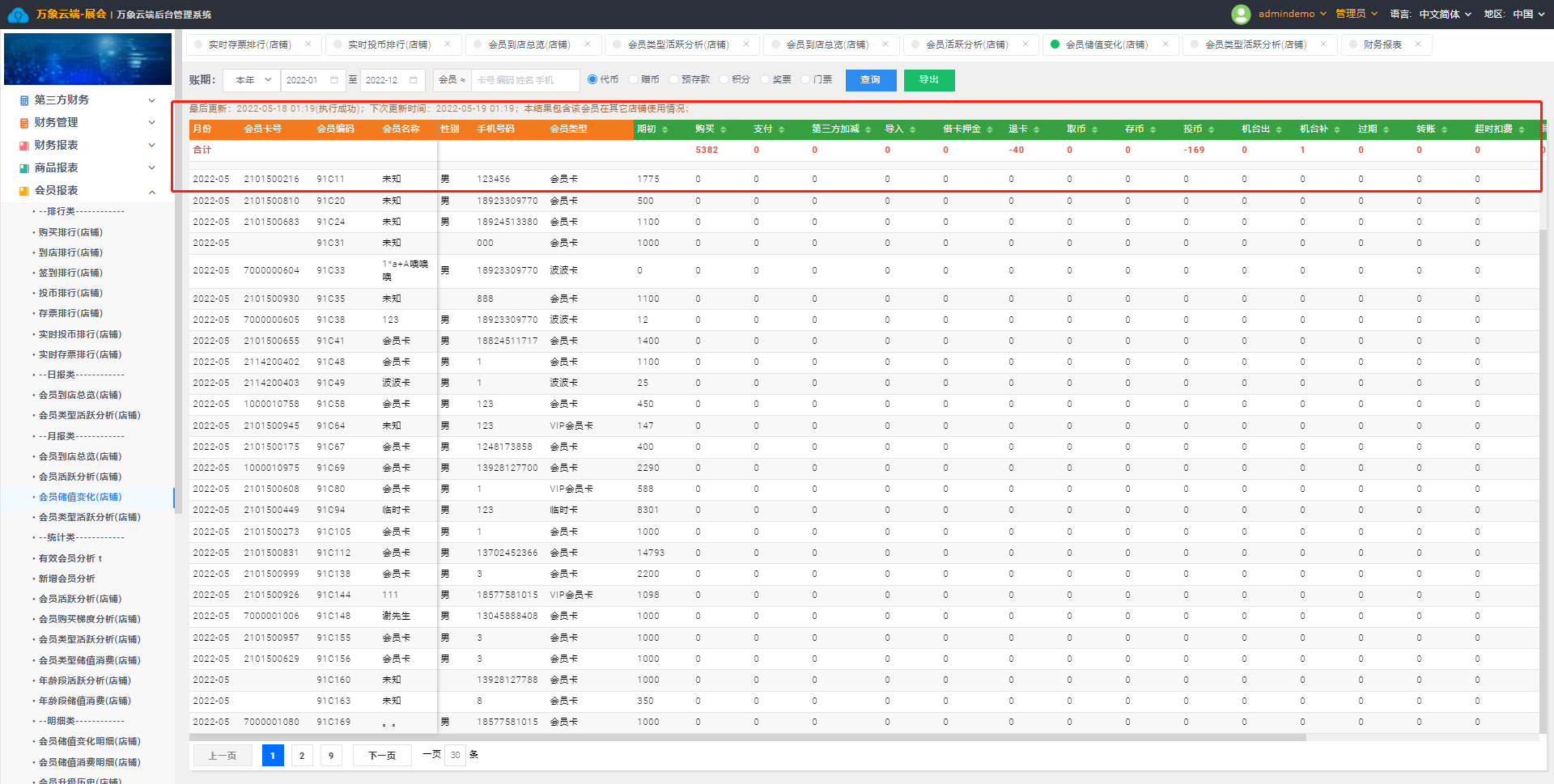
Task: Click the sidebar's vertical scrollbar
Action: tap(177, 271)
